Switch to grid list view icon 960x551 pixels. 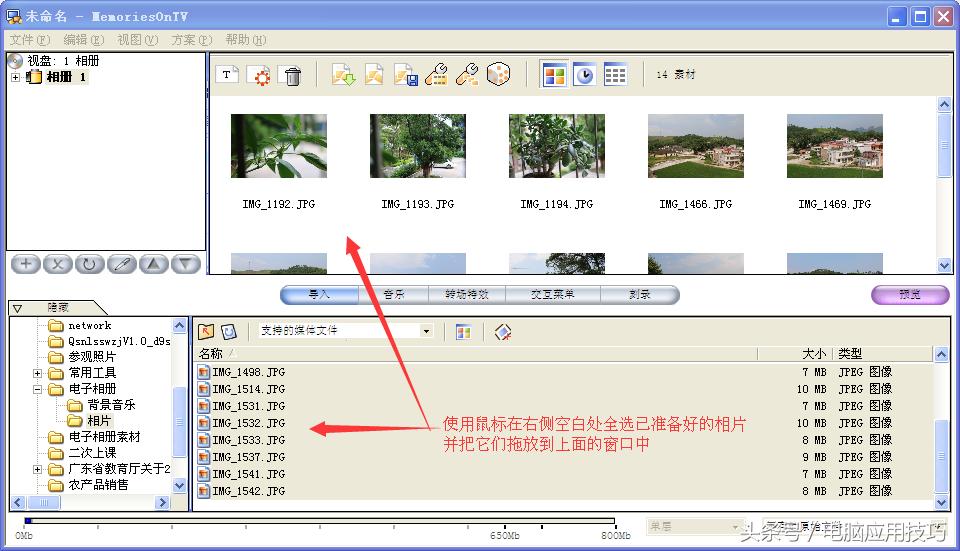tap(615, 75)
